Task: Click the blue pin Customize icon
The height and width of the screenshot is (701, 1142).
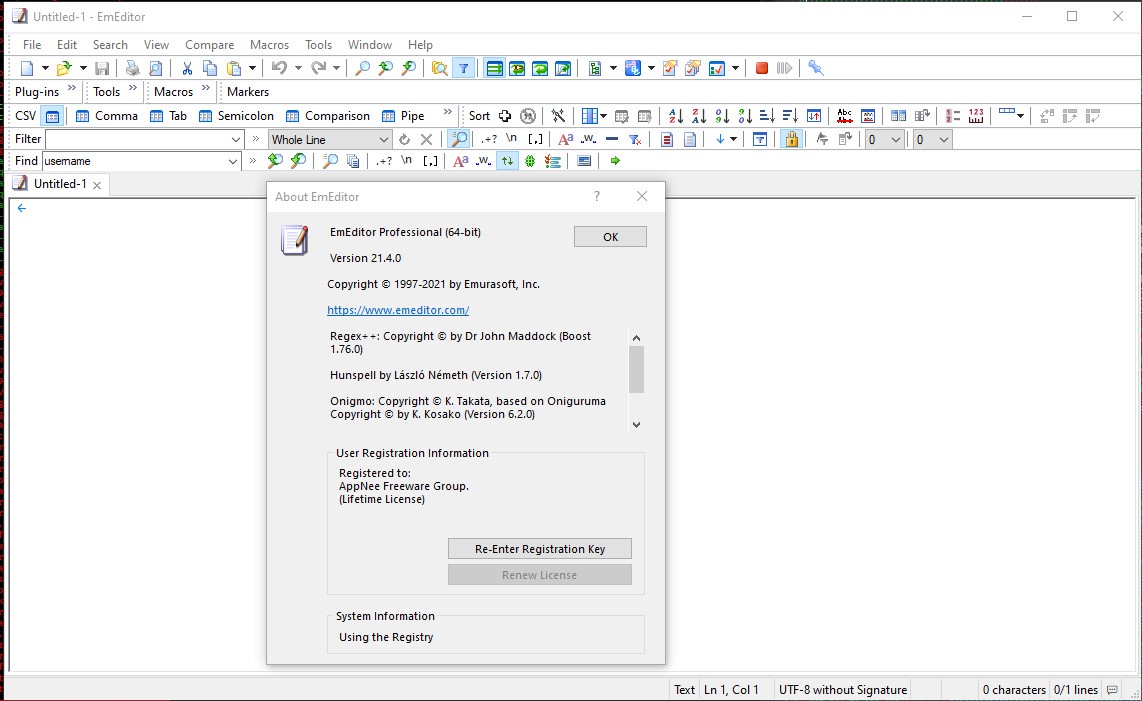Action: (x=816, y=68)
